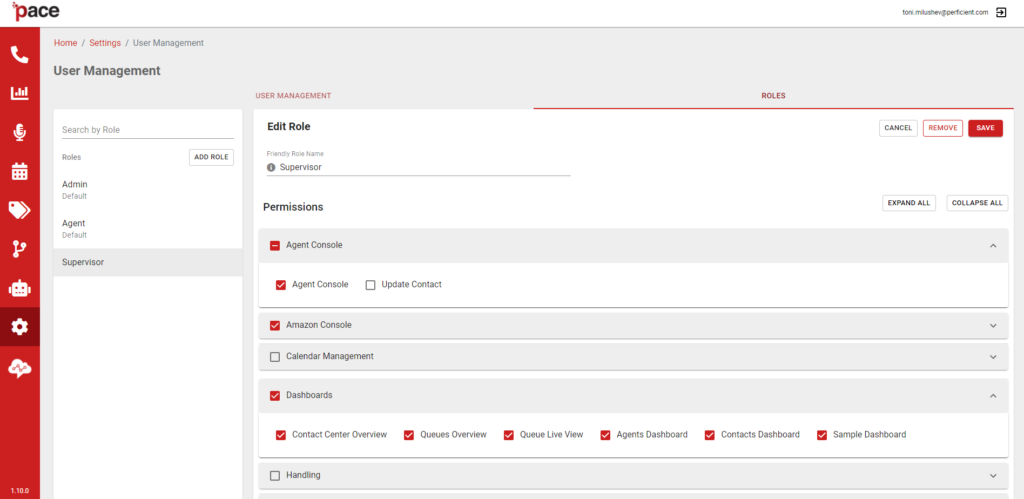
Task: Uncheck Agents Dashboard checkbox
Action: pos(605,435)
